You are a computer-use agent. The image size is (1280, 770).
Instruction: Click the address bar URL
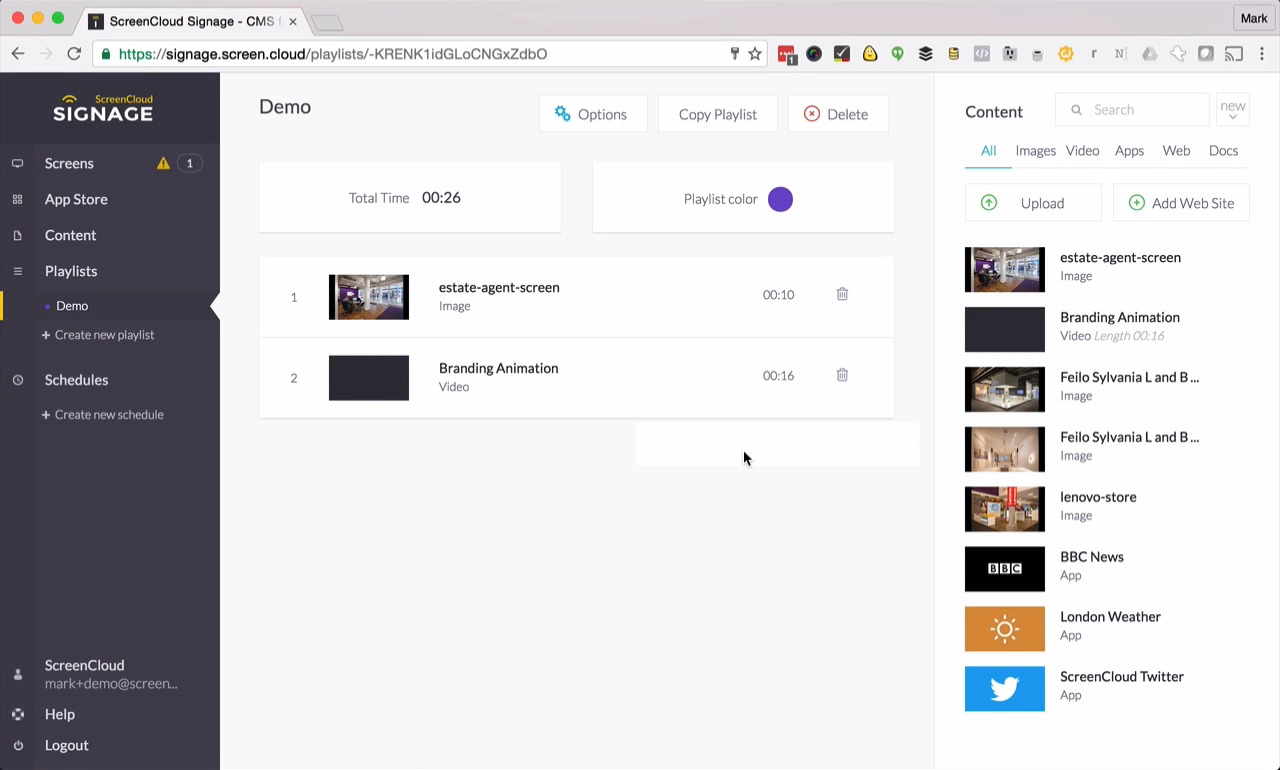333,54
